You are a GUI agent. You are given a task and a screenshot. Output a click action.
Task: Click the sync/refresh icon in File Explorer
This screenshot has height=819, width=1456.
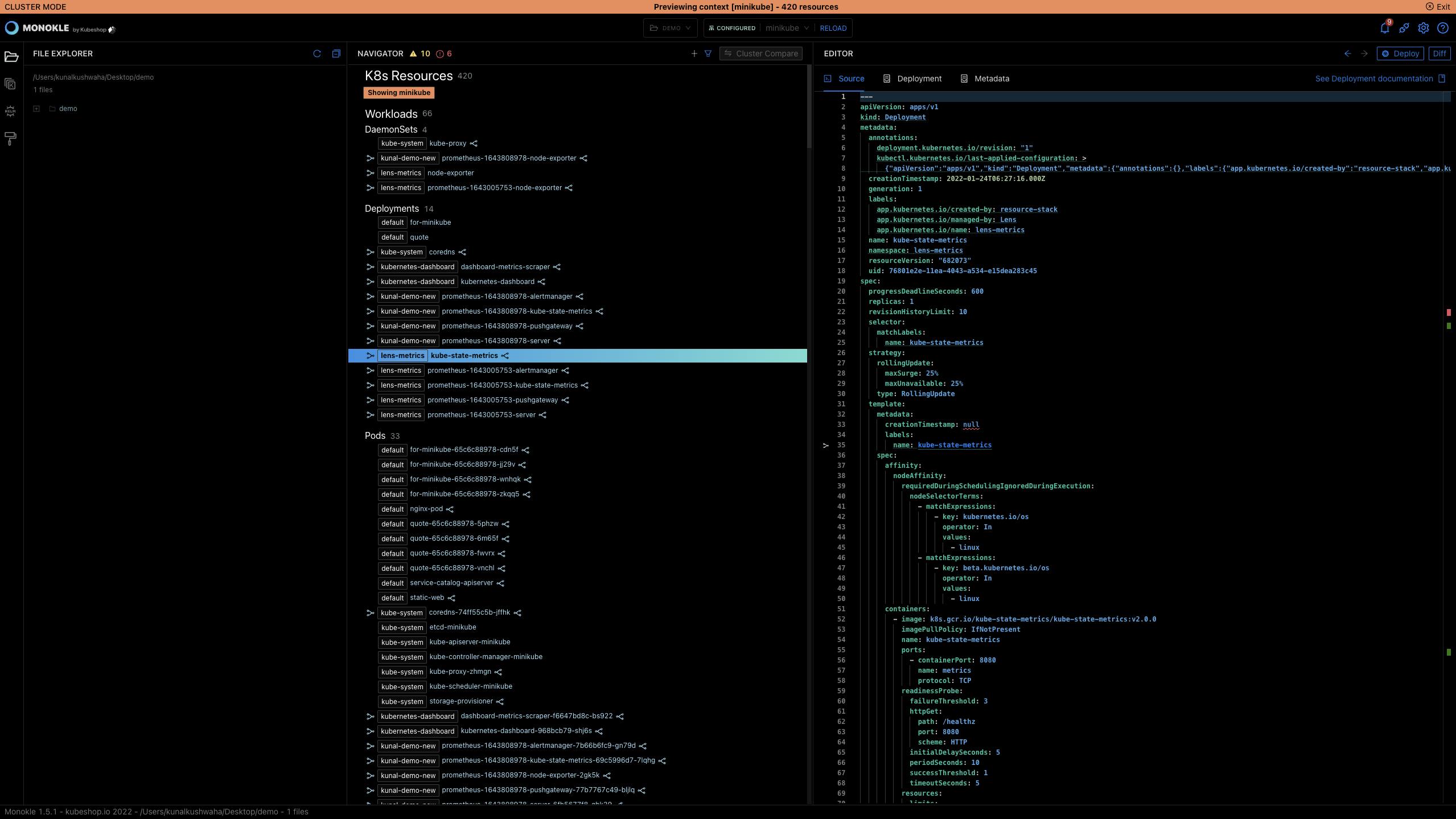(x=317, y=53)
